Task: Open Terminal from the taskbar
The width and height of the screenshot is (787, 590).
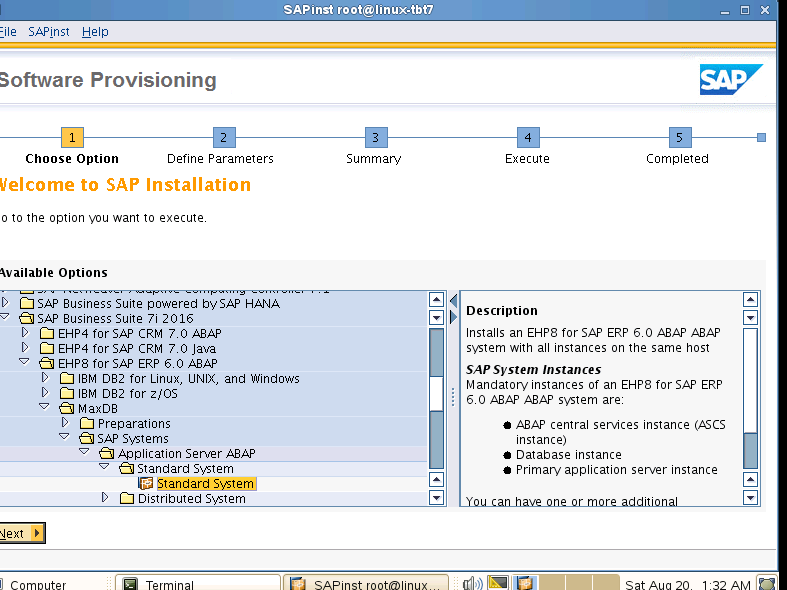Action: (x=198, y=584)
